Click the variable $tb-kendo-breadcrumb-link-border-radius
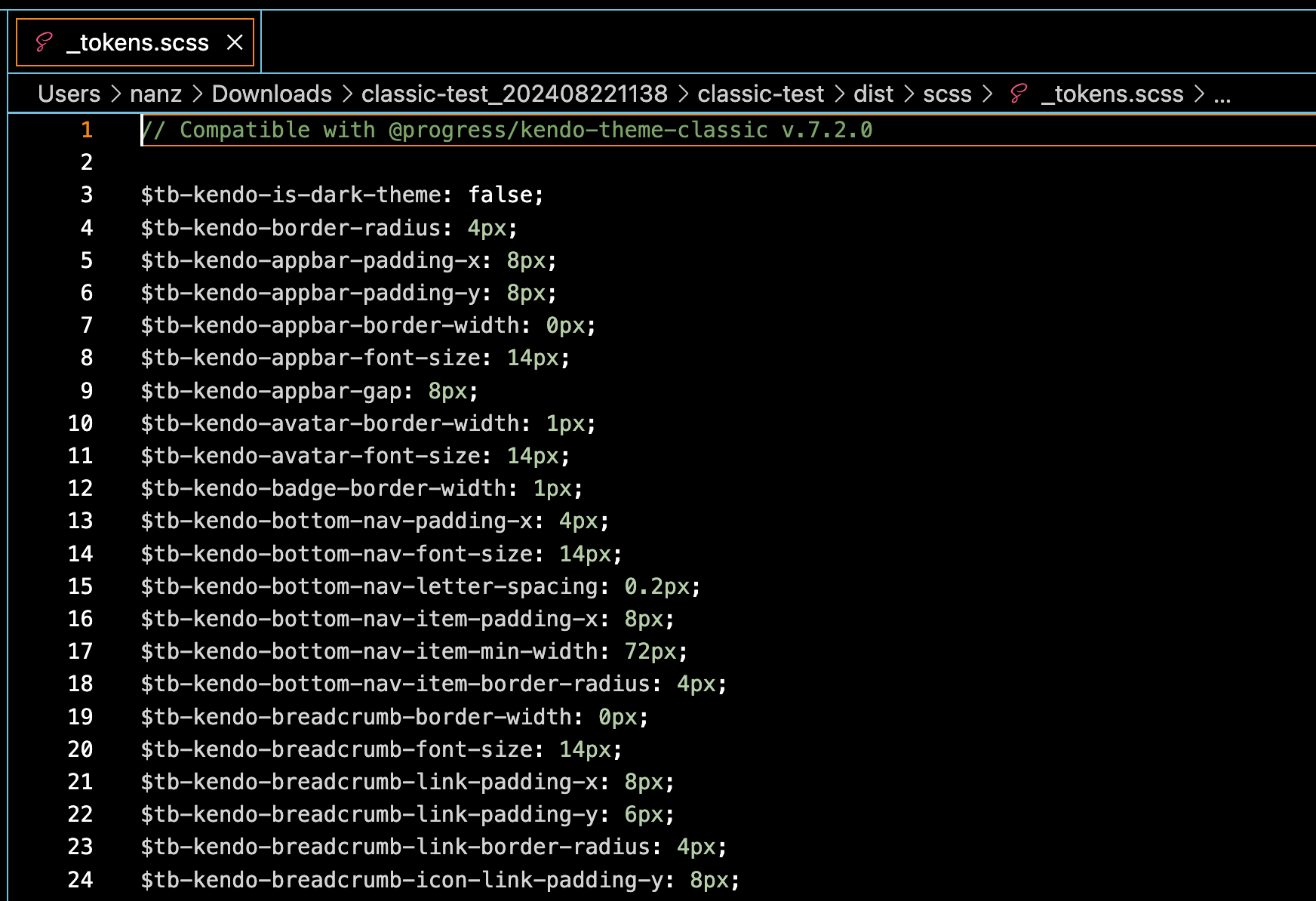Screen dimensions: 1316x901 (x=395, y=847)
